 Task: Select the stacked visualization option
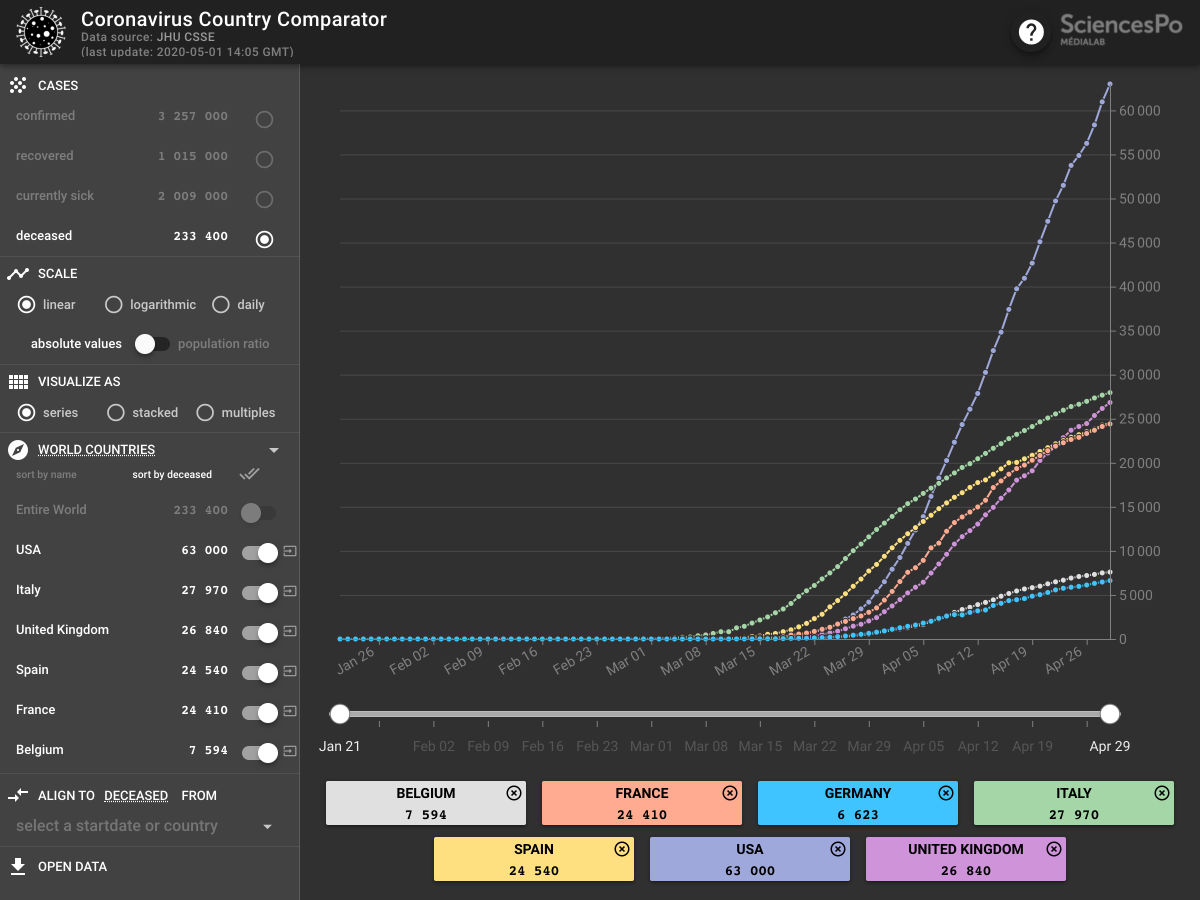coord(116,413)
